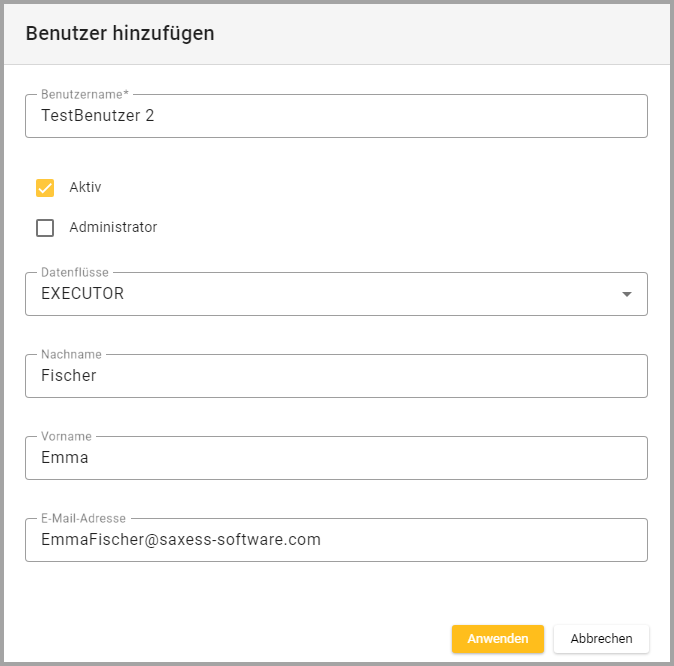
Task: Click the "Fischer" surname text
Action: tap(69, 376)
